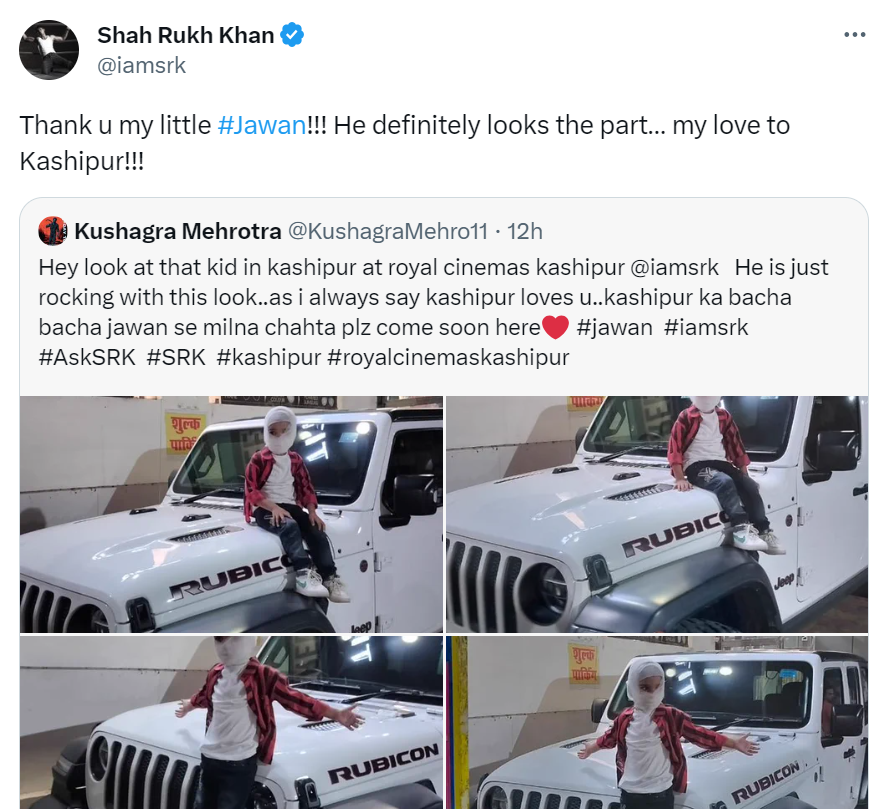Image resolution: width=887 pixels, height=809 pixels.
Task: Click the 12h timestamp on quoted tweet
Action: click(524, 231)
